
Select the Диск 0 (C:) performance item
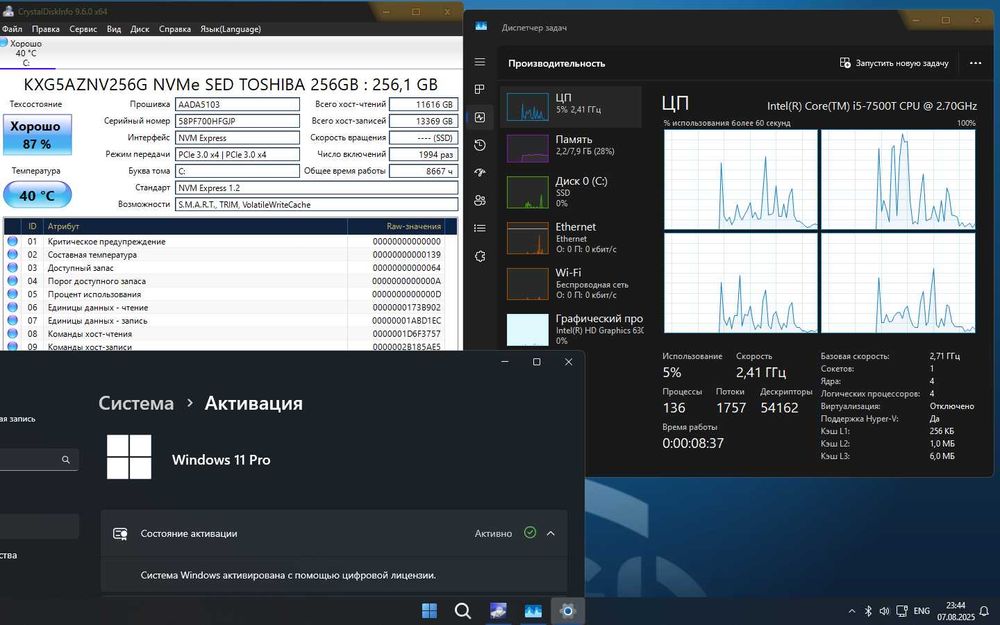coord(571,191)
